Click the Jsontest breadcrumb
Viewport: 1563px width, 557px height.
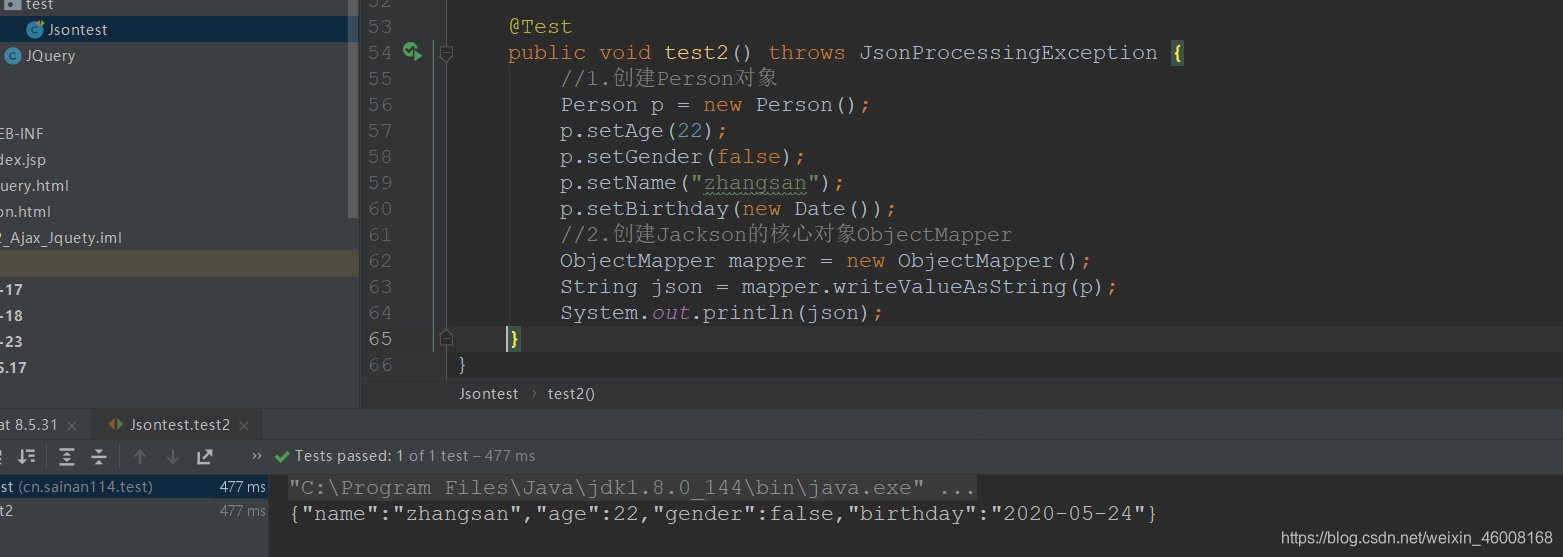click(489, 394)
